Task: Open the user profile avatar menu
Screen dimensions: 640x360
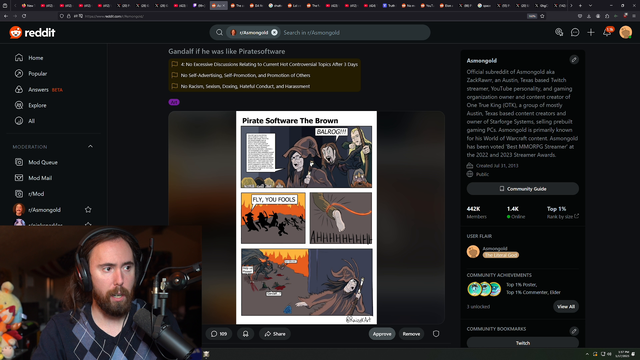Action: [625, 32]
